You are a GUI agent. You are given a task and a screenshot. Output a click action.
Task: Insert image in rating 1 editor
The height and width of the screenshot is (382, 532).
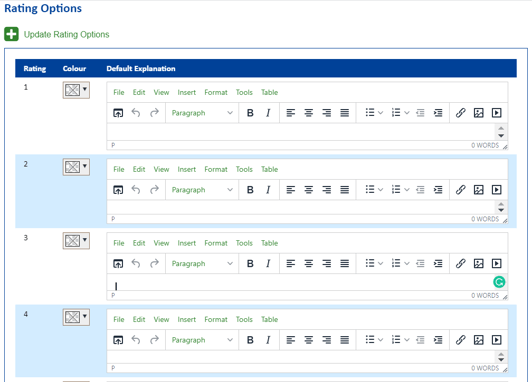[478, 113]
